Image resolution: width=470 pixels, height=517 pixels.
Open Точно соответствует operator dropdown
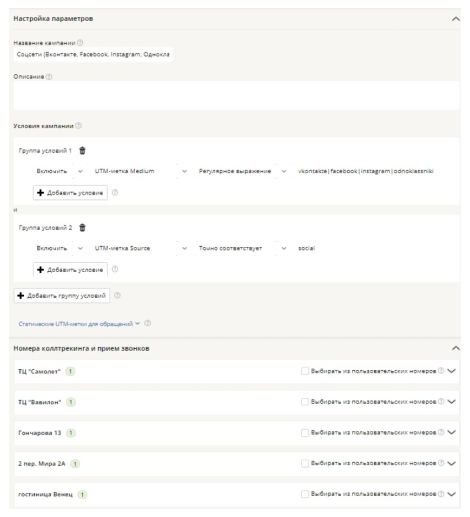click(x=242, y=248)
